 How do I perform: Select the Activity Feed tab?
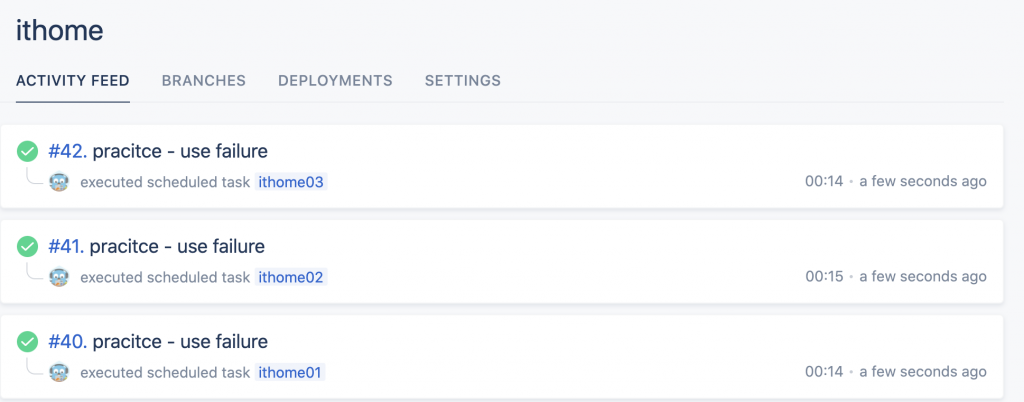[73, 80]
